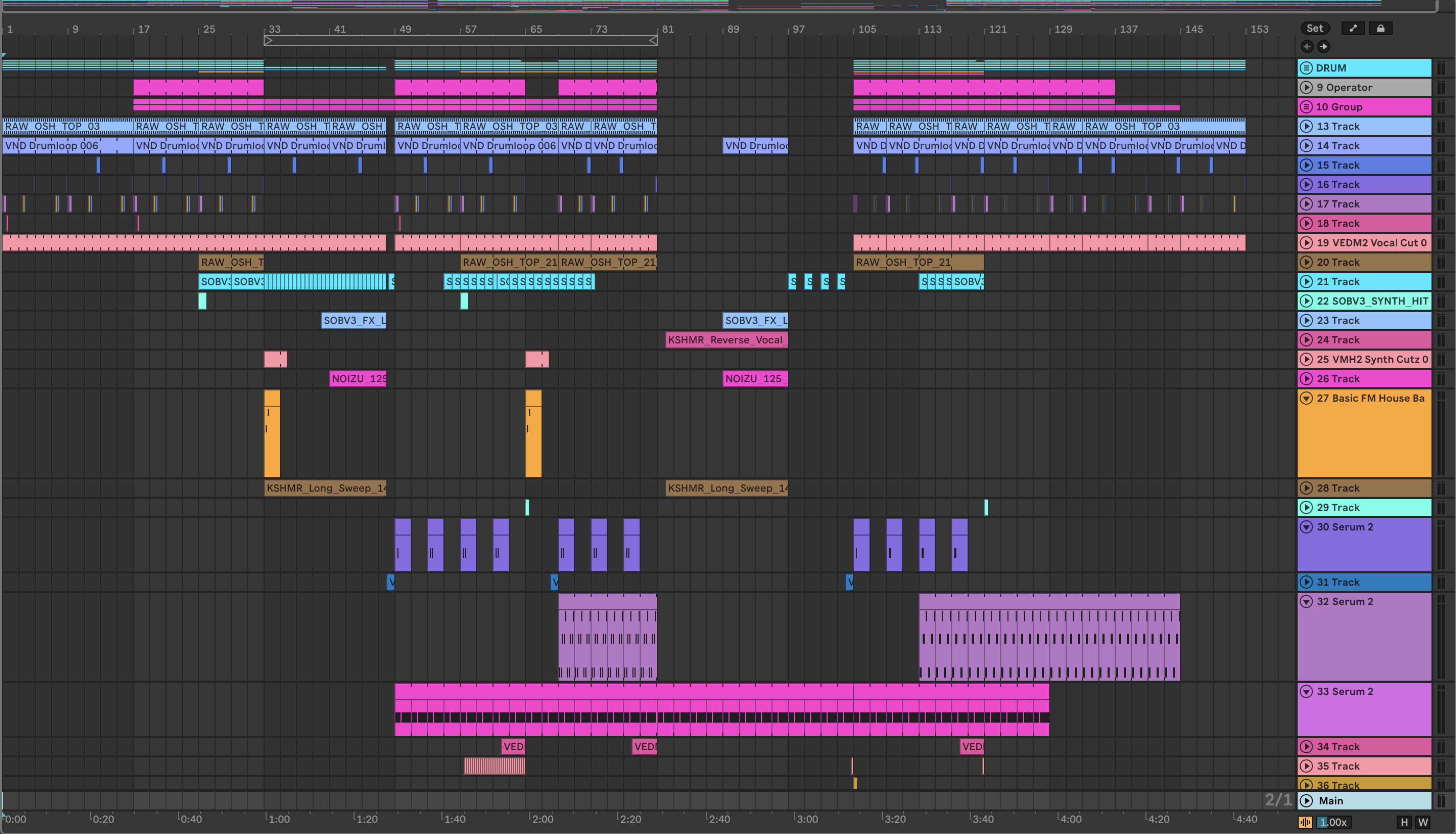The width and height of the screenshot is (1456, 834).
Task: Unfold the 29 Track lane
Action: [x=1306, y=507]
